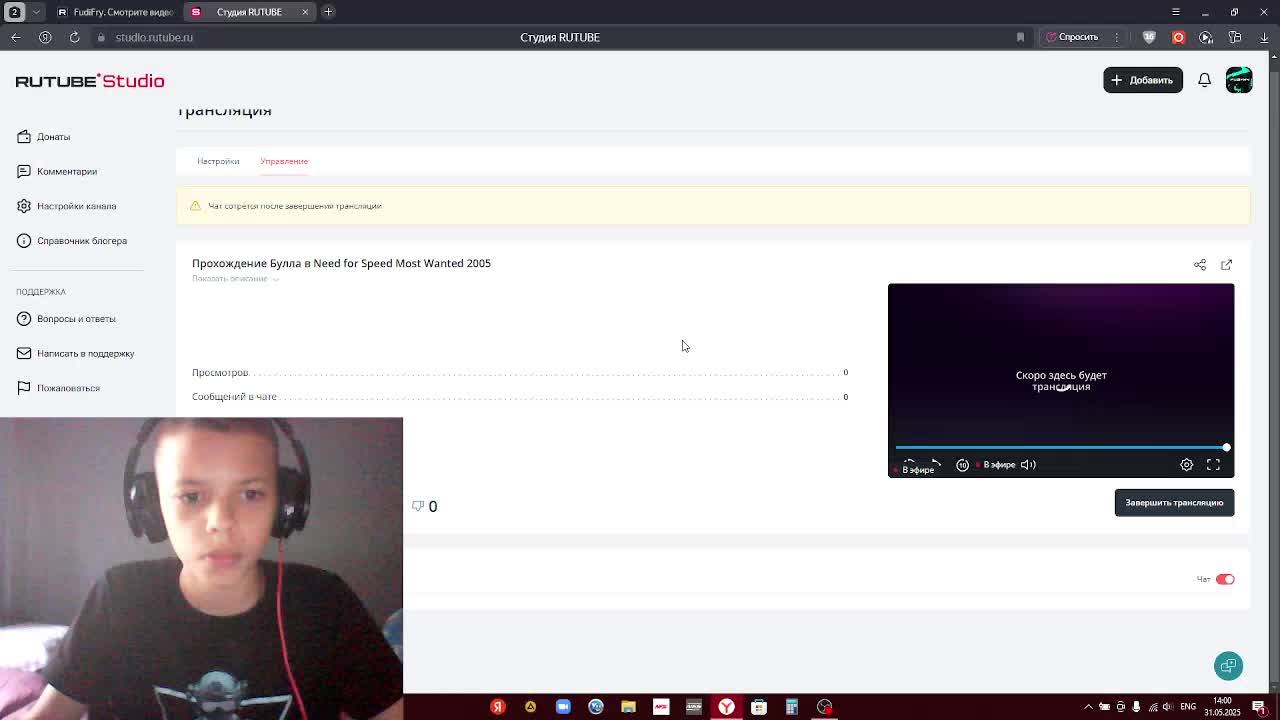Switch to the Настройки tab
This screenshot has width=1280, height=720.
coord(218,161)
